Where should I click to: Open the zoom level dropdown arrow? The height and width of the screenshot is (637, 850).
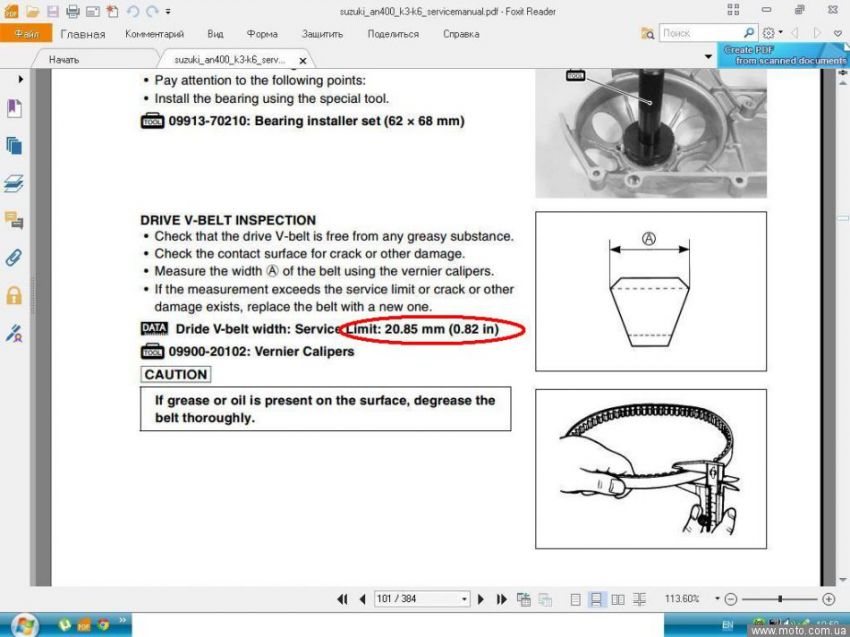717,599
